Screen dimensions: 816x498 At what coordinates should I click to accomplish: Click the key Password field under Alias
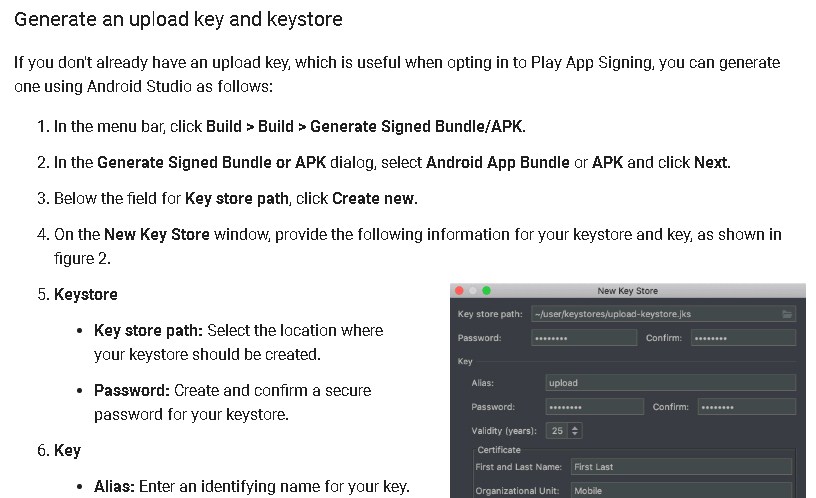594,406
